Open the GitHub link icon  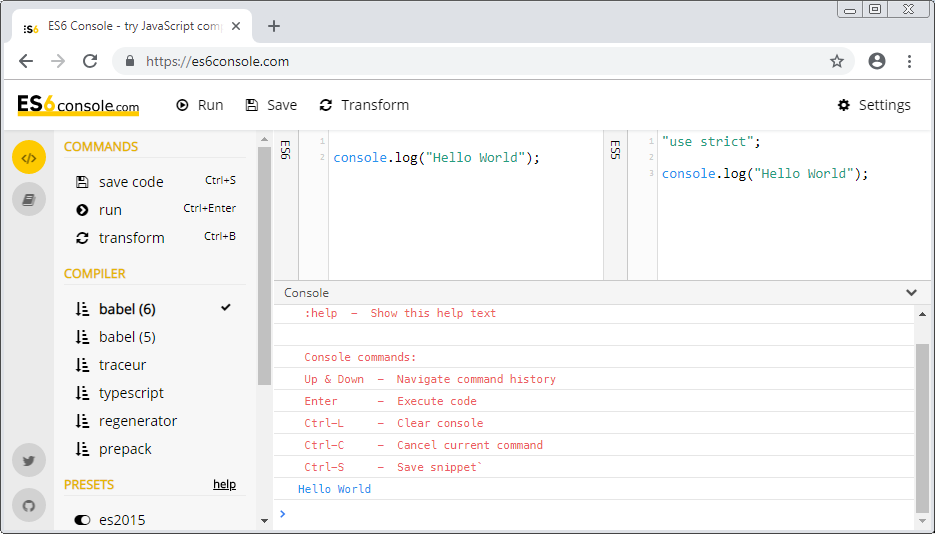tap(29, 505)
